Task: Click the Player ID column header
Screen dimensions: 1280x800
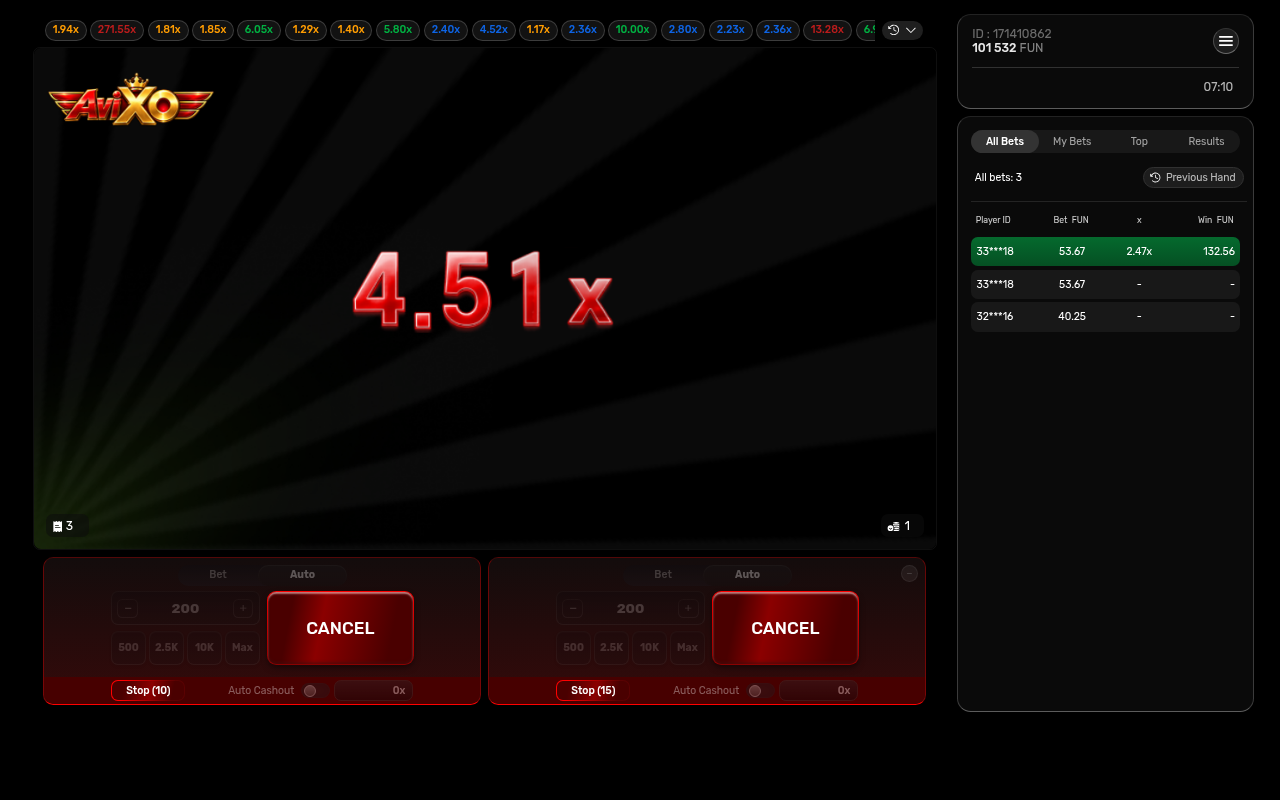Action: [x=993, y=220]
